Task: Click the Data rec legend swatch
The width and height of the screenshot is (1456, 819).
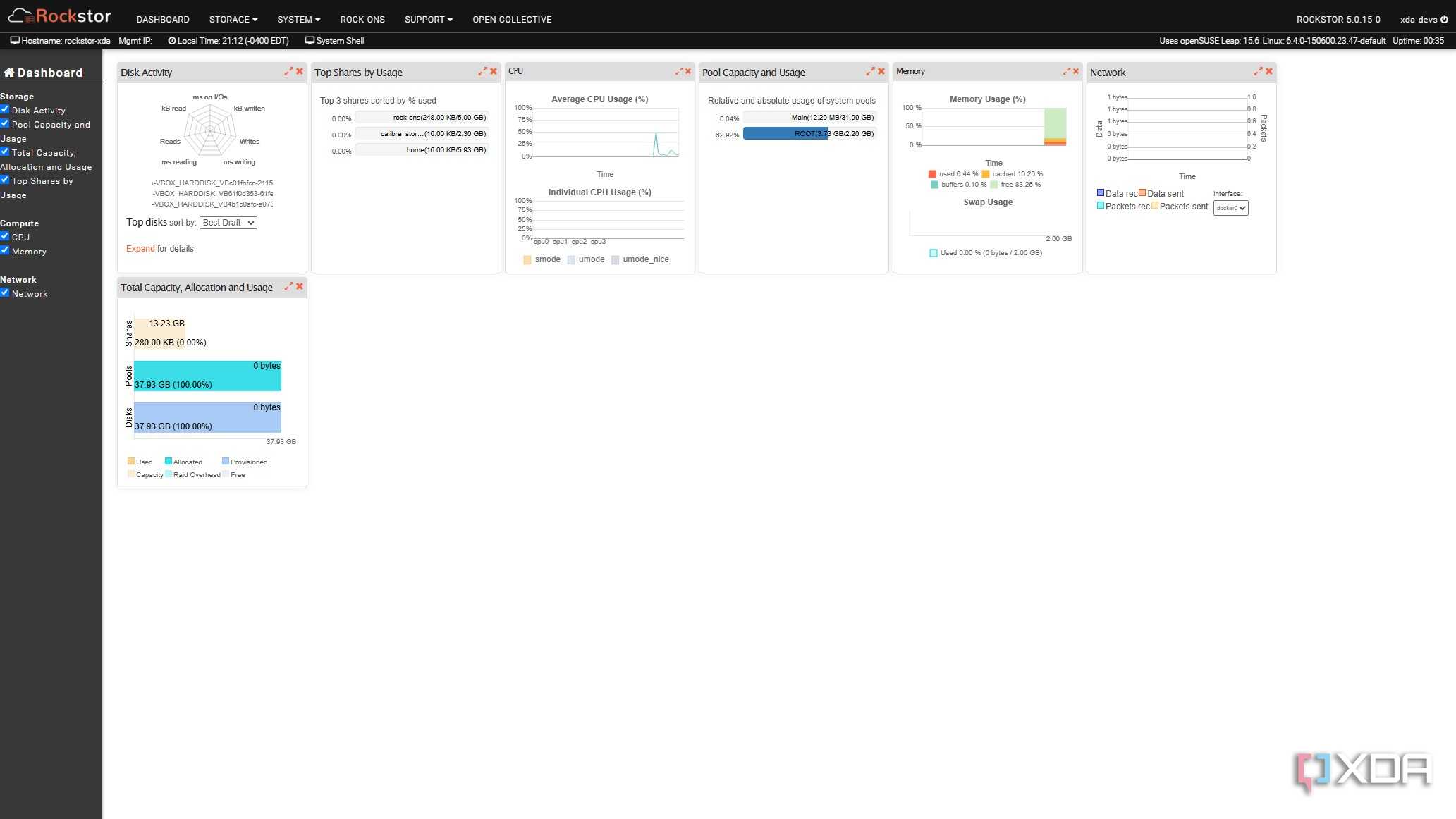Action: pos(1101,192)
